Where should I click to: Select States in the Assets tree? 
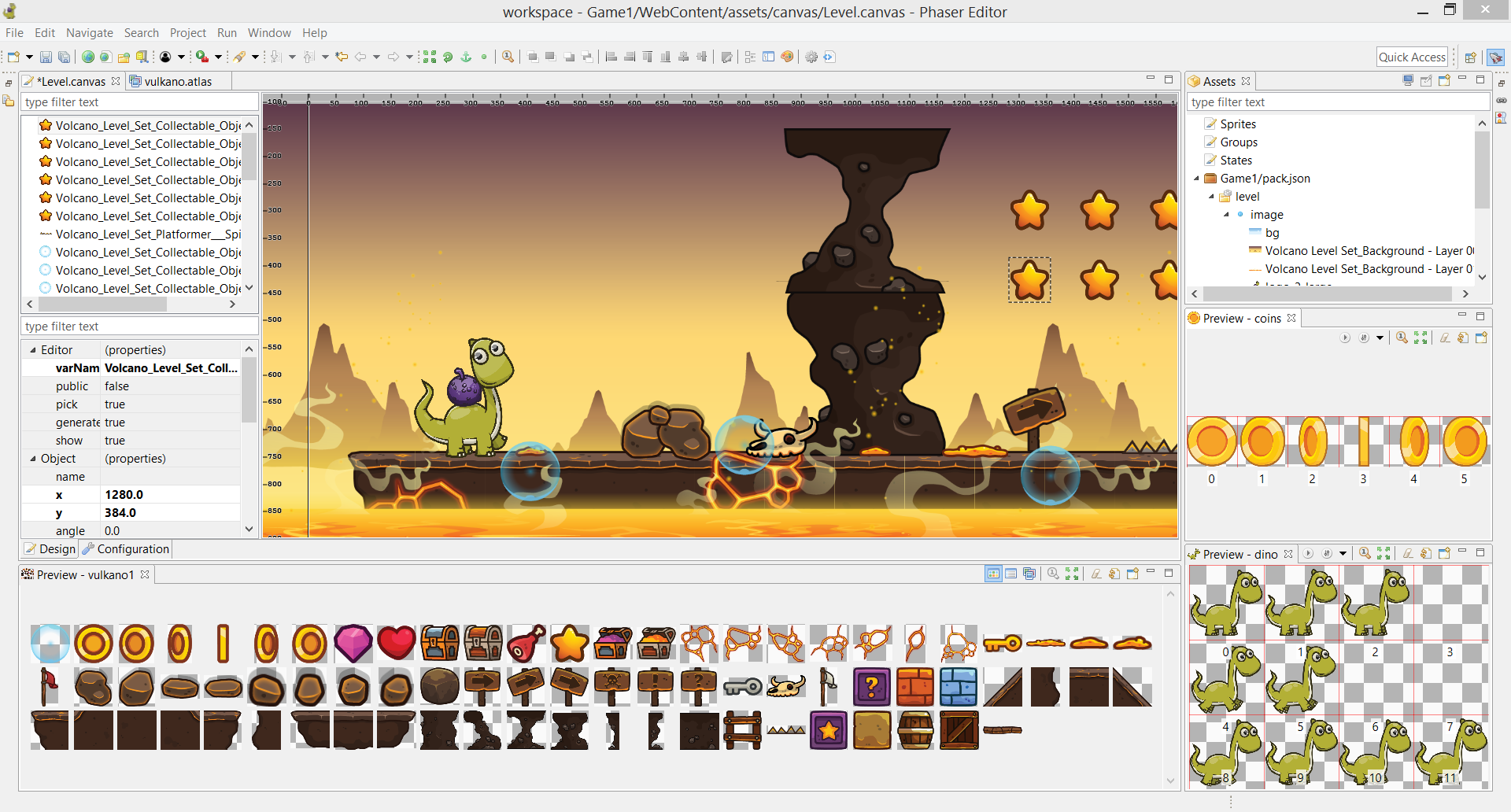click(x=1236, y=161)
